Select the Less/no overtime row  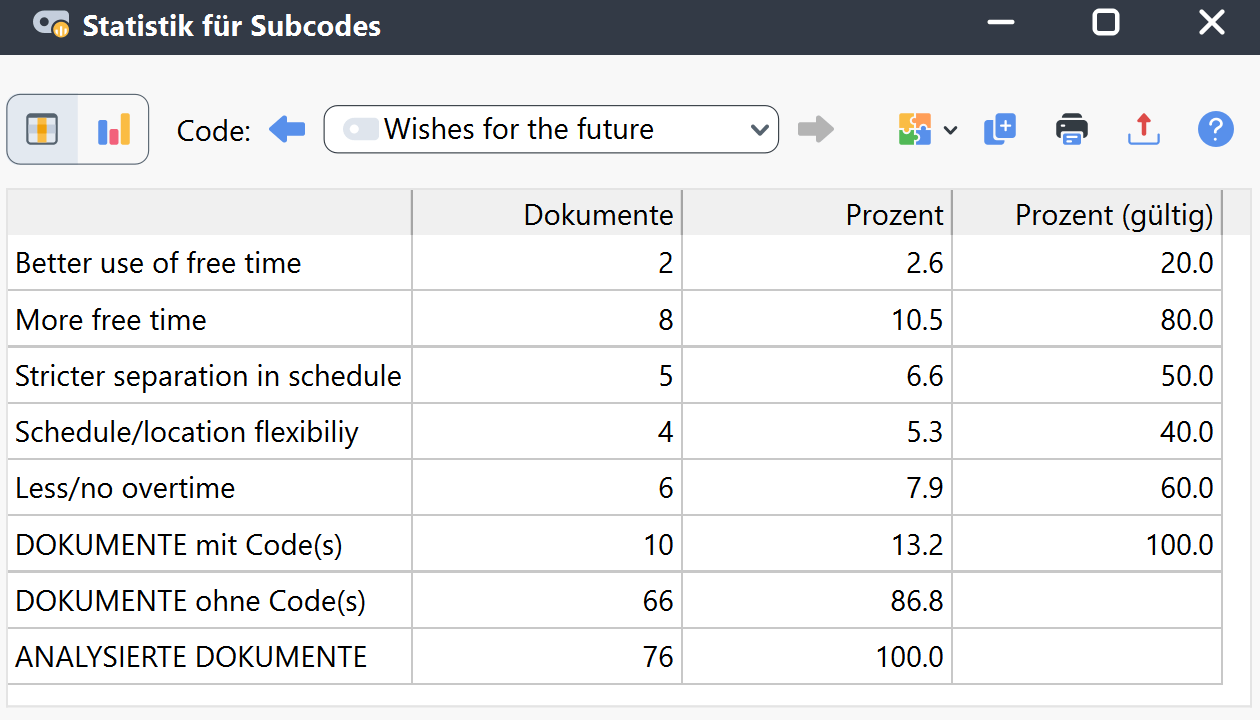click(125, 488)
